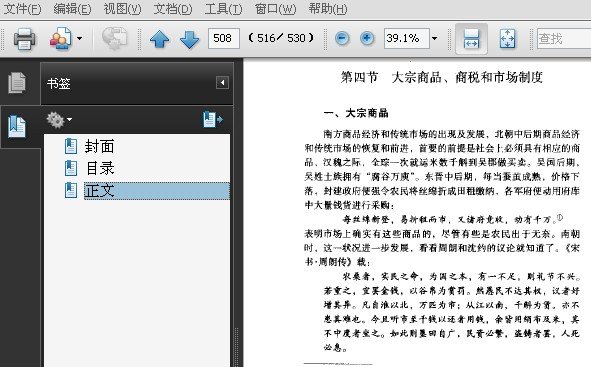Open the 工具(T) menu

click(224, 8)
